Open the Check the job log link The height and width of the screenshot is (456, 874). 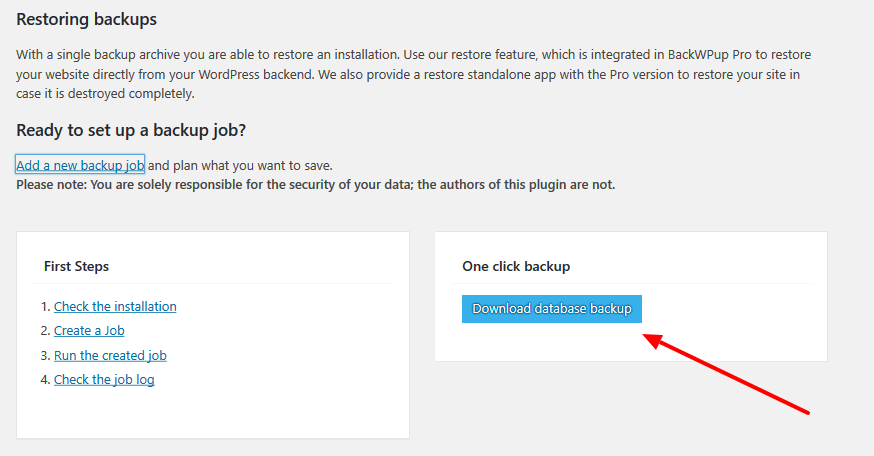(x=104, y=380)
